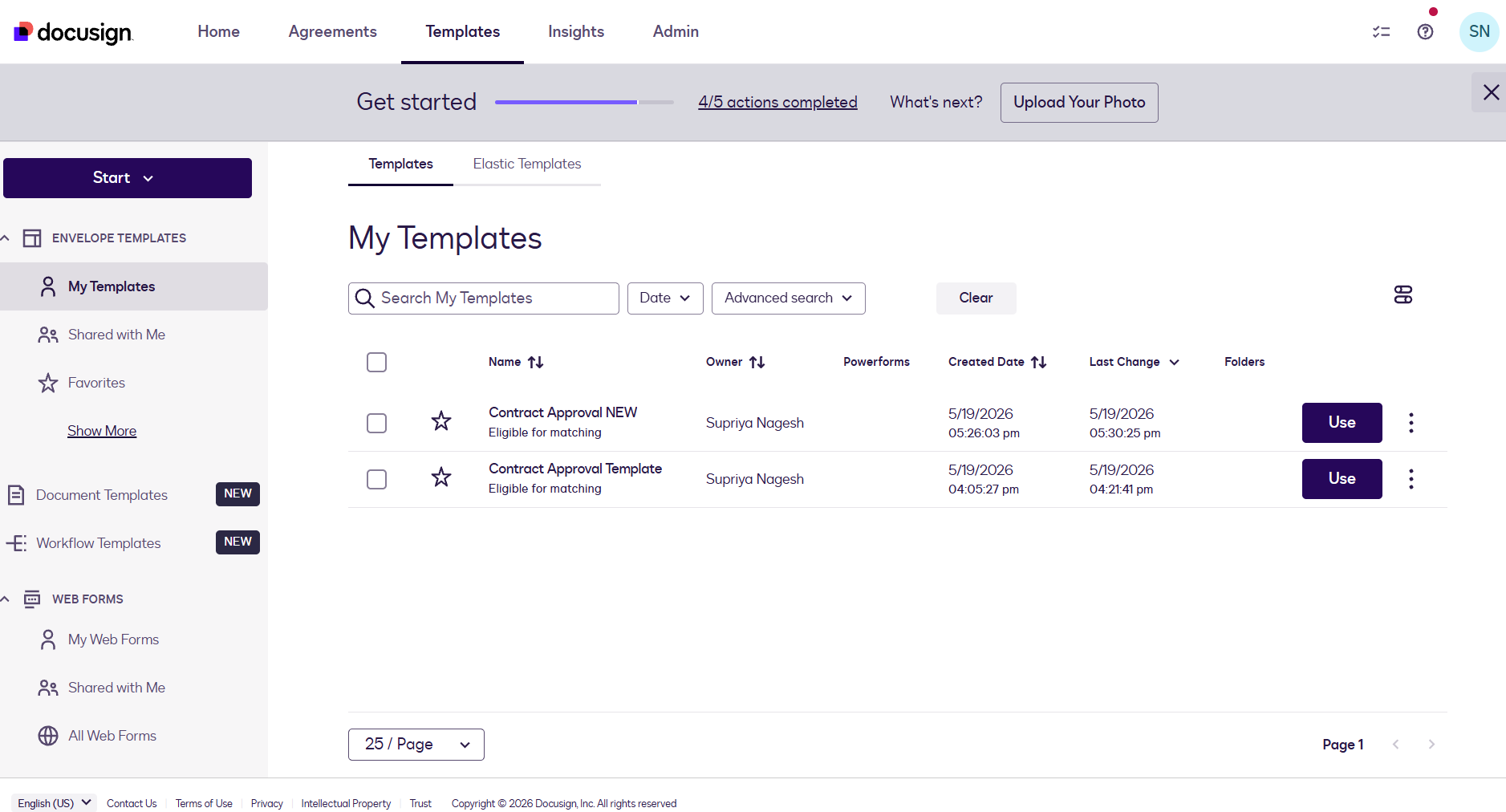1506x812 pixels.
Task: Open more options for Contract Approval NEW
Action: click(1411, 423)
